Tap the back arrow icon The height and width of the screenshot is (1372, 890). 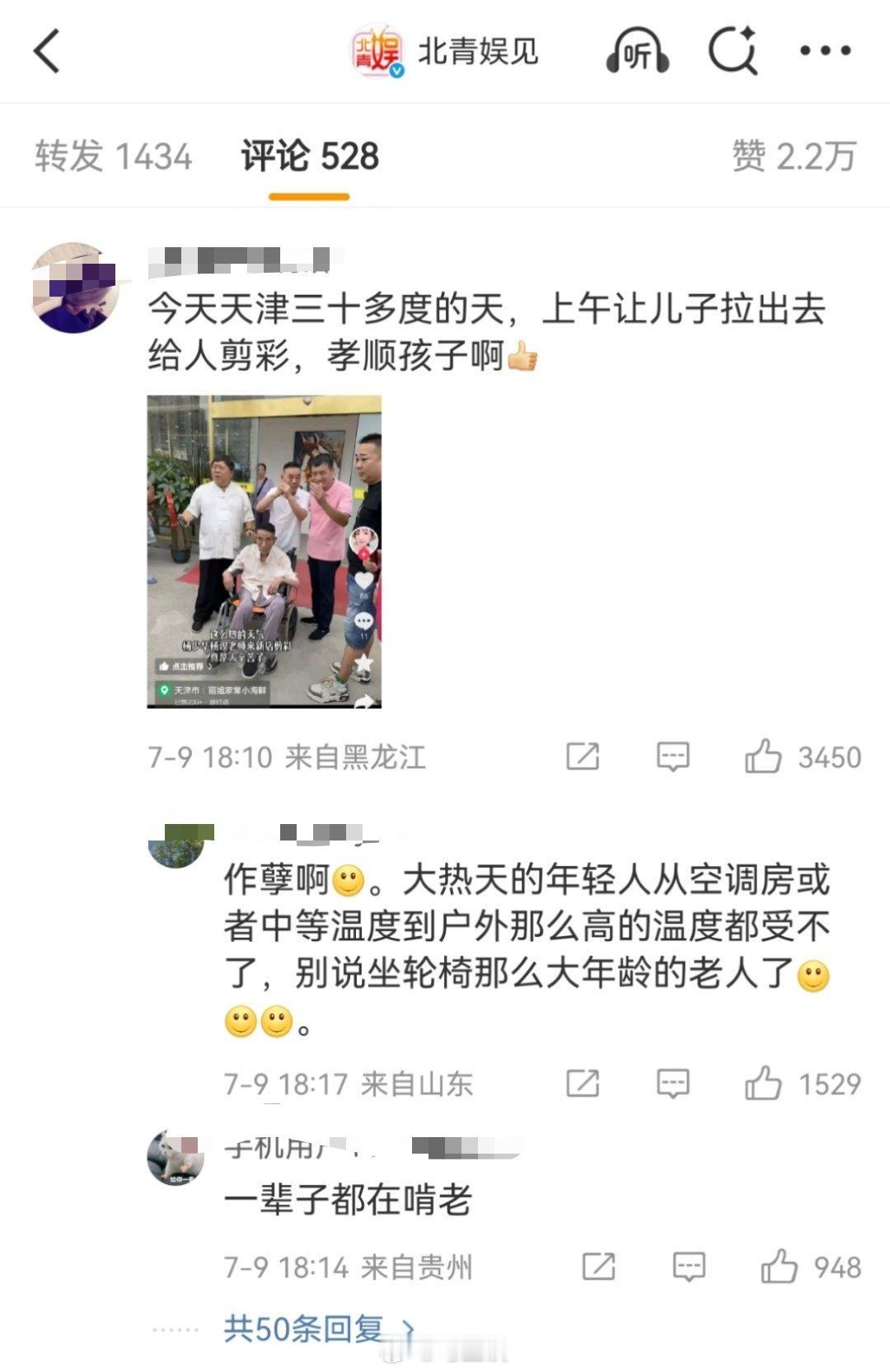click(x=47, y=51)
